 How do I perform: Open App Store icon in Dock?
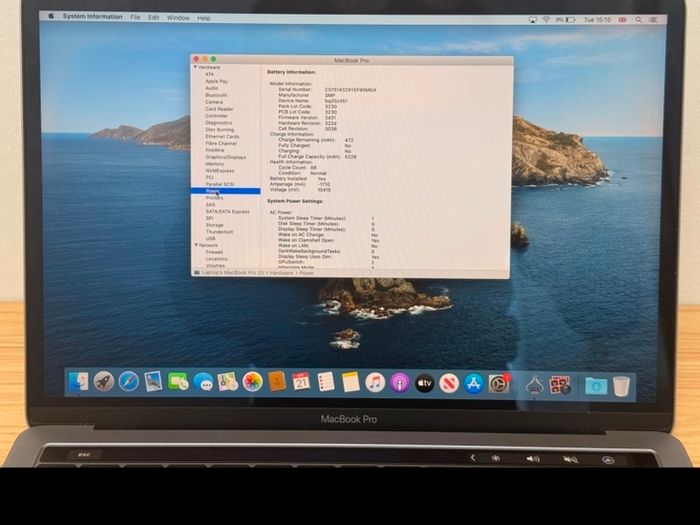[474, 384]
